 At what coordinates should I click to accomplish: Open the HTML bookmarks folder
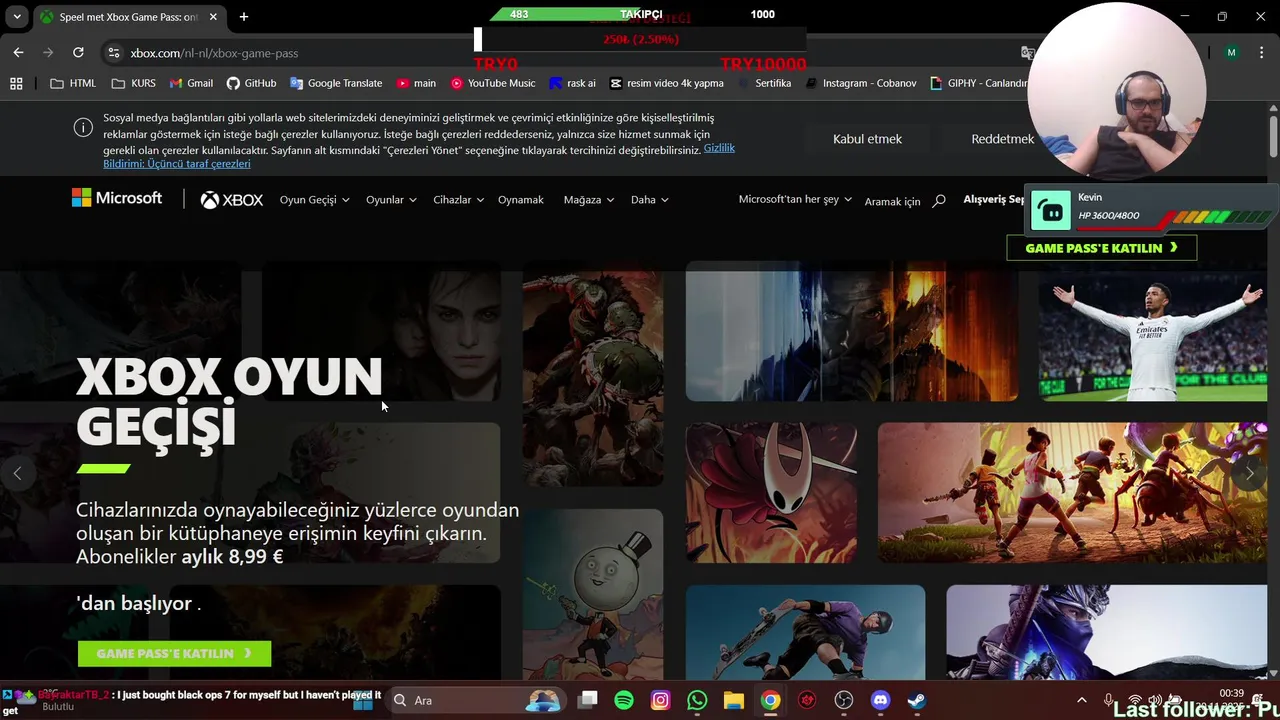[73, 83]
